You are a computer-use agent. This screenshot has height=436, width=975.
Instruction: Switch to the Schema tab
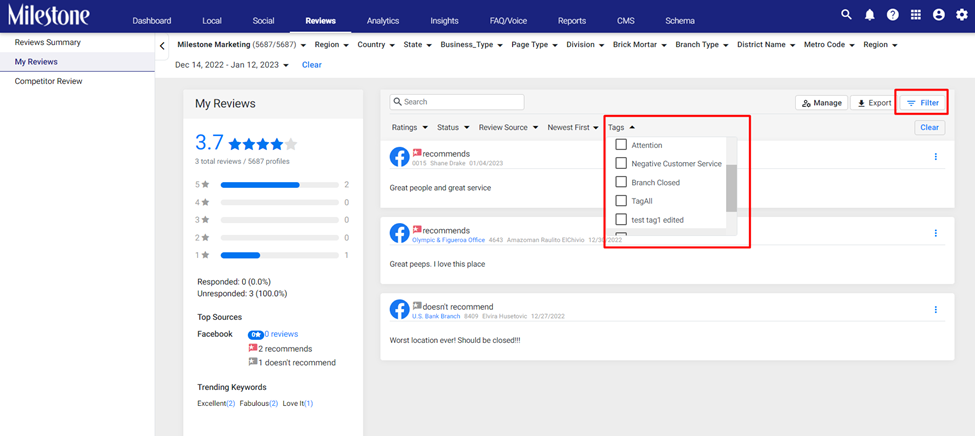coord(680,21)
